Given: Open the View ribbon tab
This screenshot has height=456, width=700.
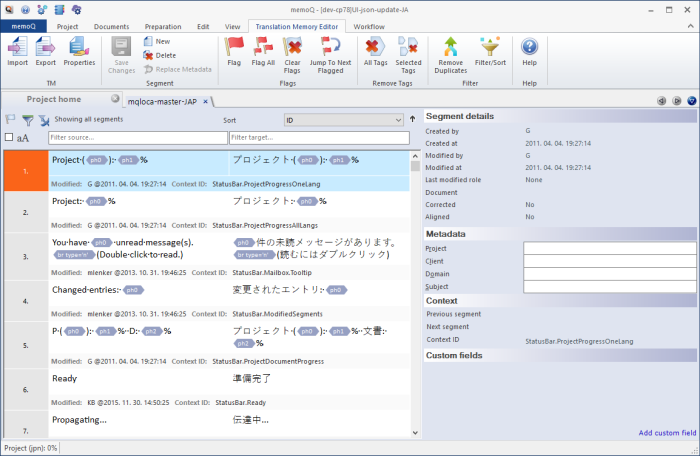Looking at the screenshot, I should [x=232, y=27].
